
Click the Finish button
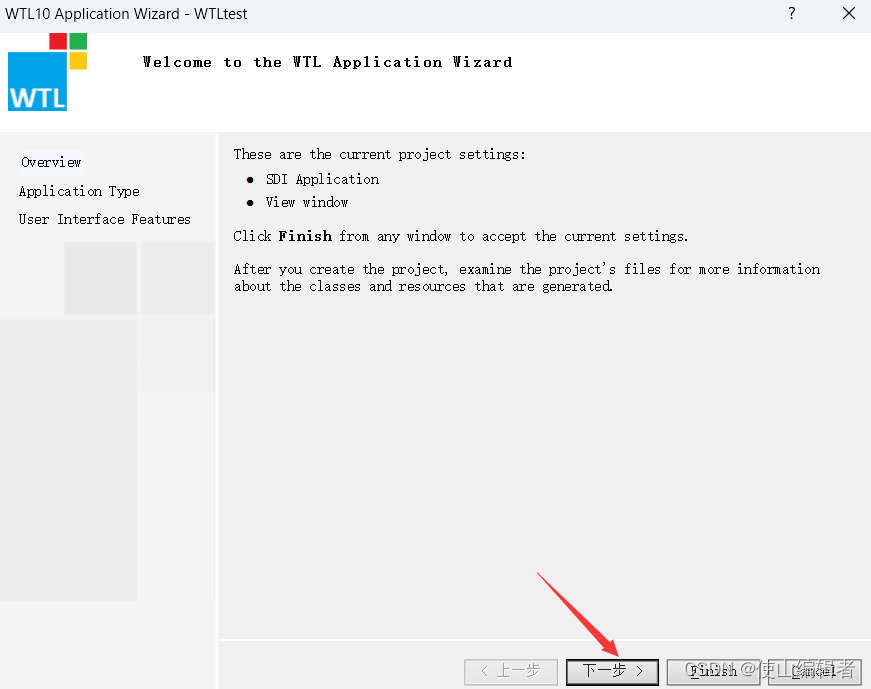coord(713,671)
